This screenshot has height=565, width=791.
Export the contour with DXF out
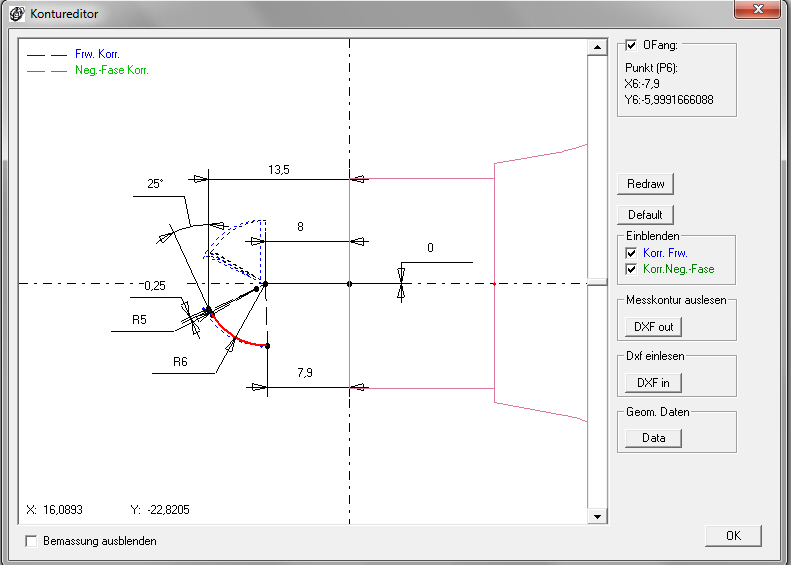coord(653,326)
